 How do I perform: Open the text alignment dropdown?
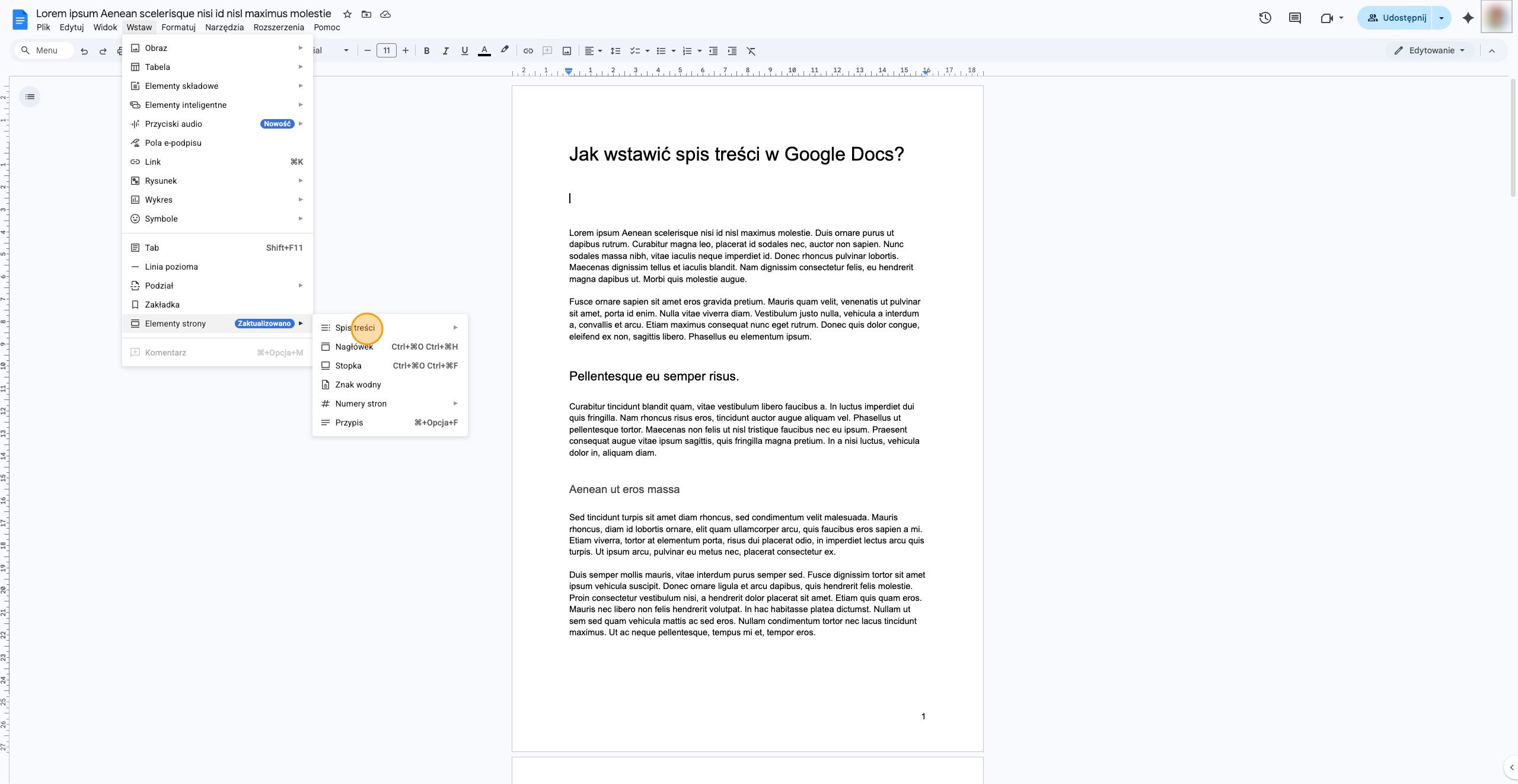tap(593, 51)
